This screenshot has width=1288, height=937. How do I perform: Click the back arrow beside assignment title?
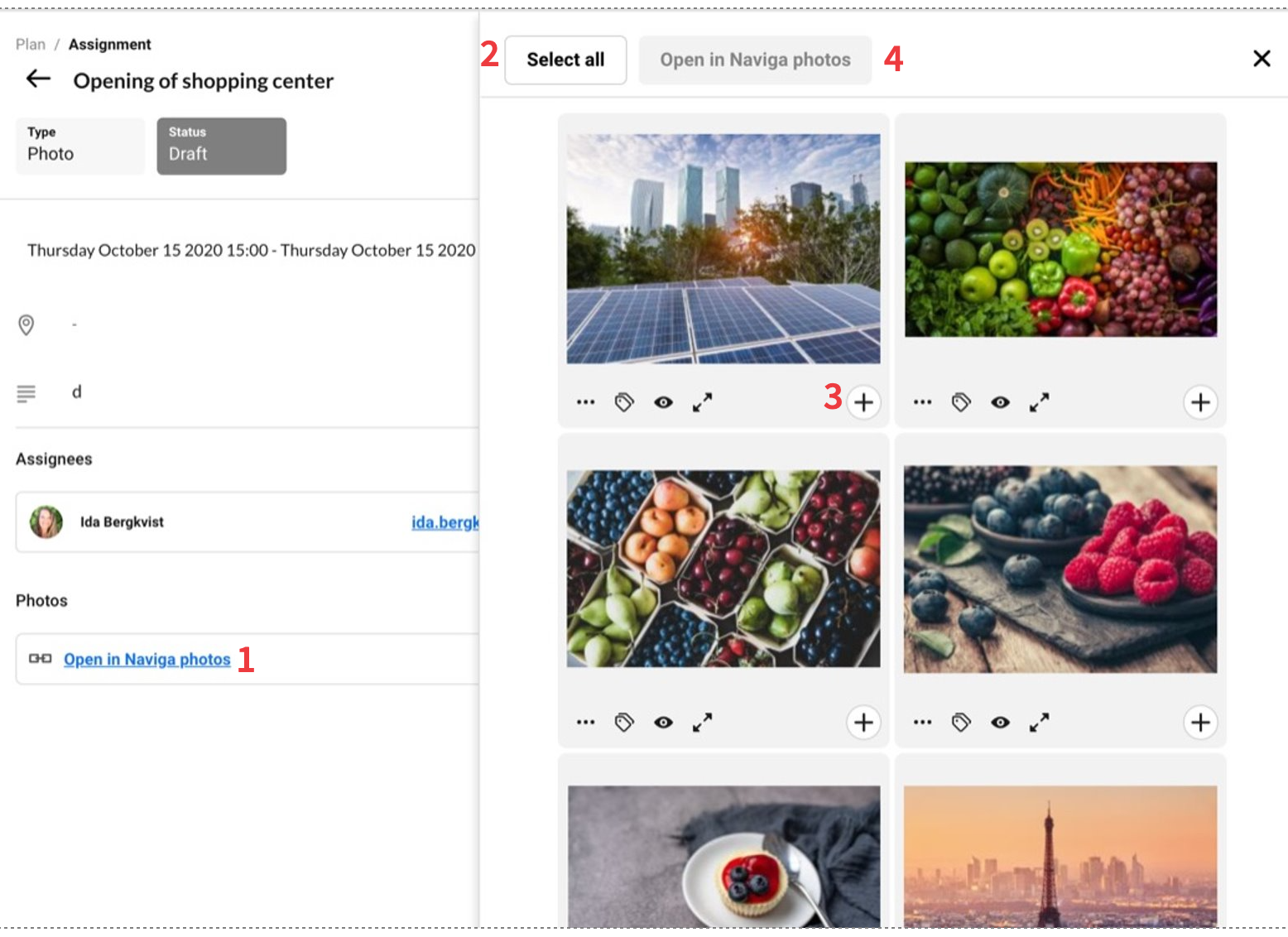coord(38,79)
